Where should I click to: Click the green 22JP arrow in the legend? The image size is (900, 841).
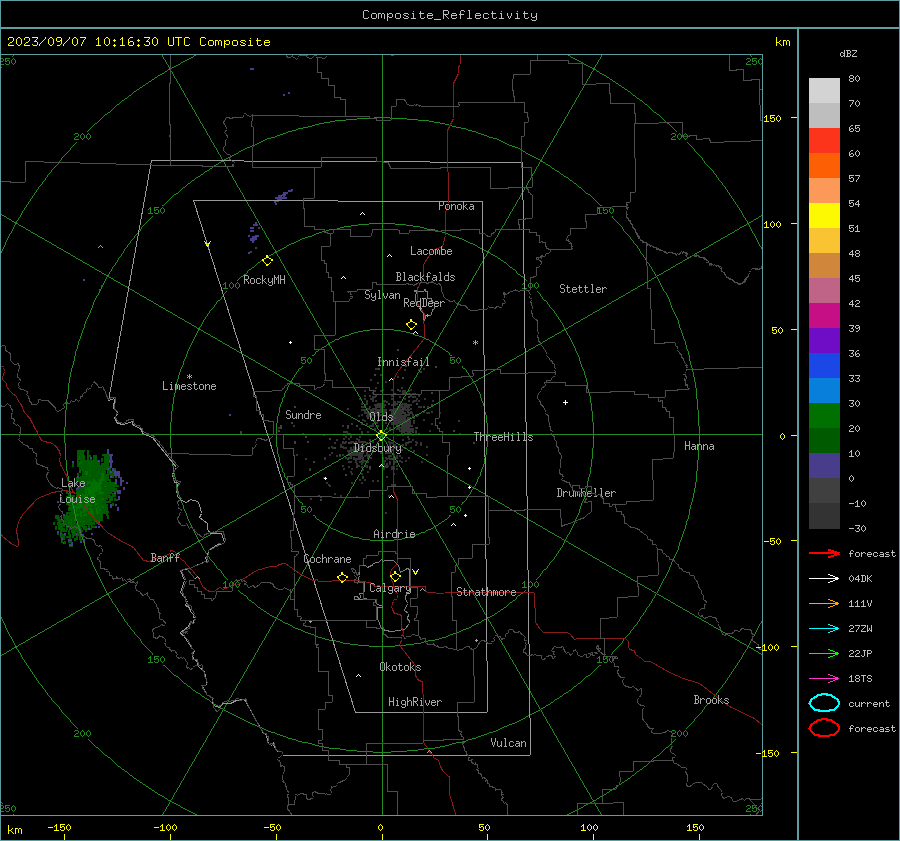824,653
